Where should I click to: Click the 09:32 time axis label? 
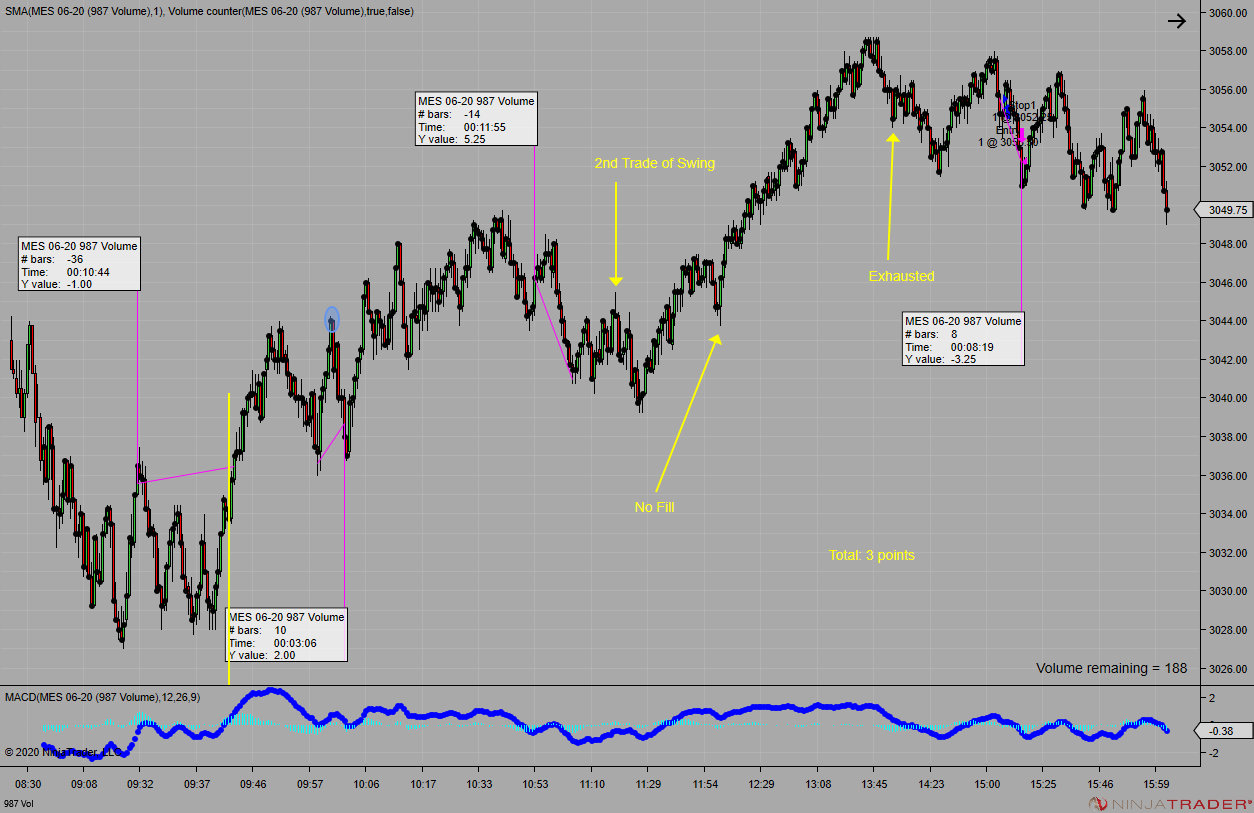tap(140, 784)
